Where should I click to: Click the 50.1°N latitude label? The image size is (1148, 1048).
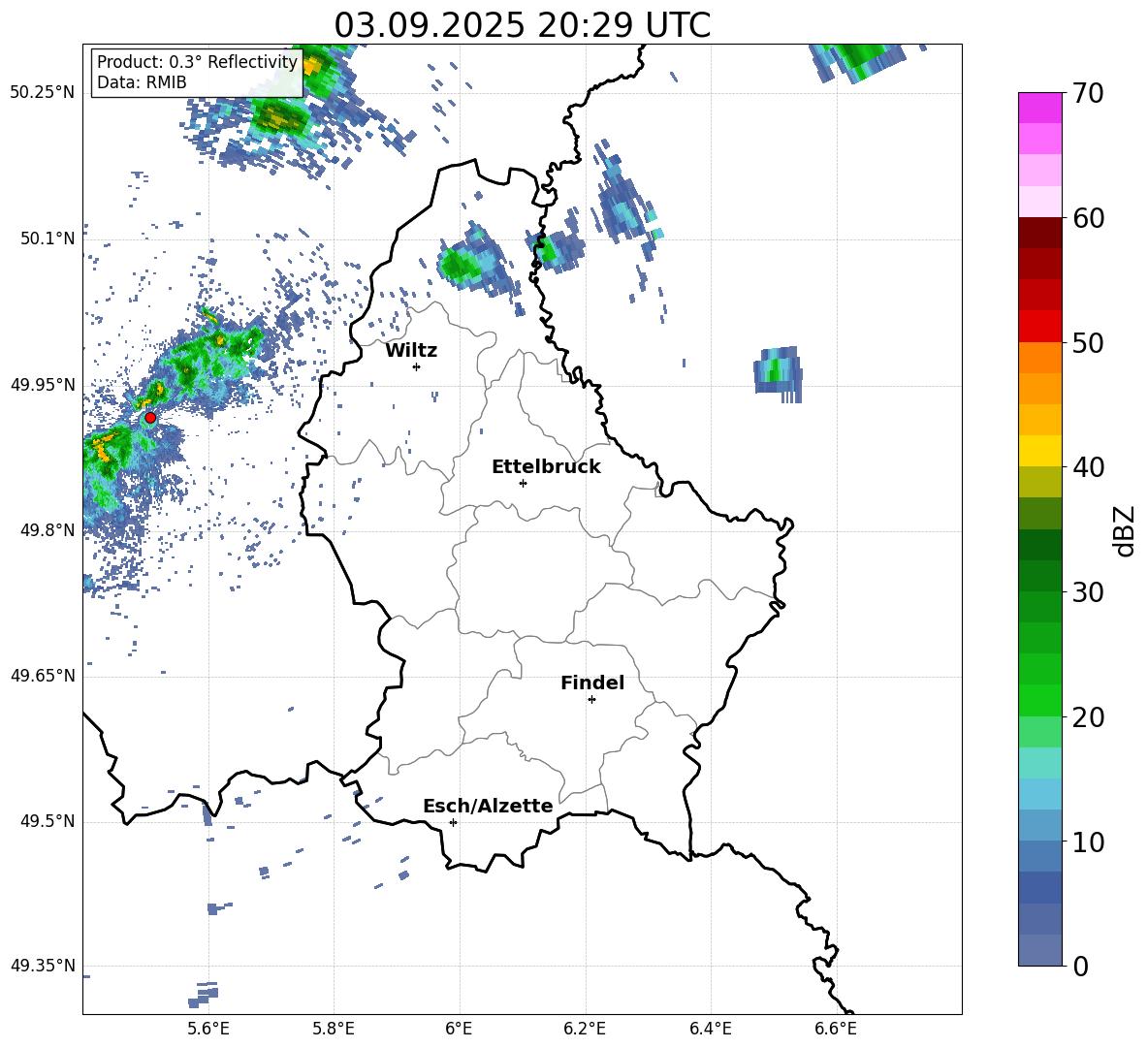[x=48, y=238]
